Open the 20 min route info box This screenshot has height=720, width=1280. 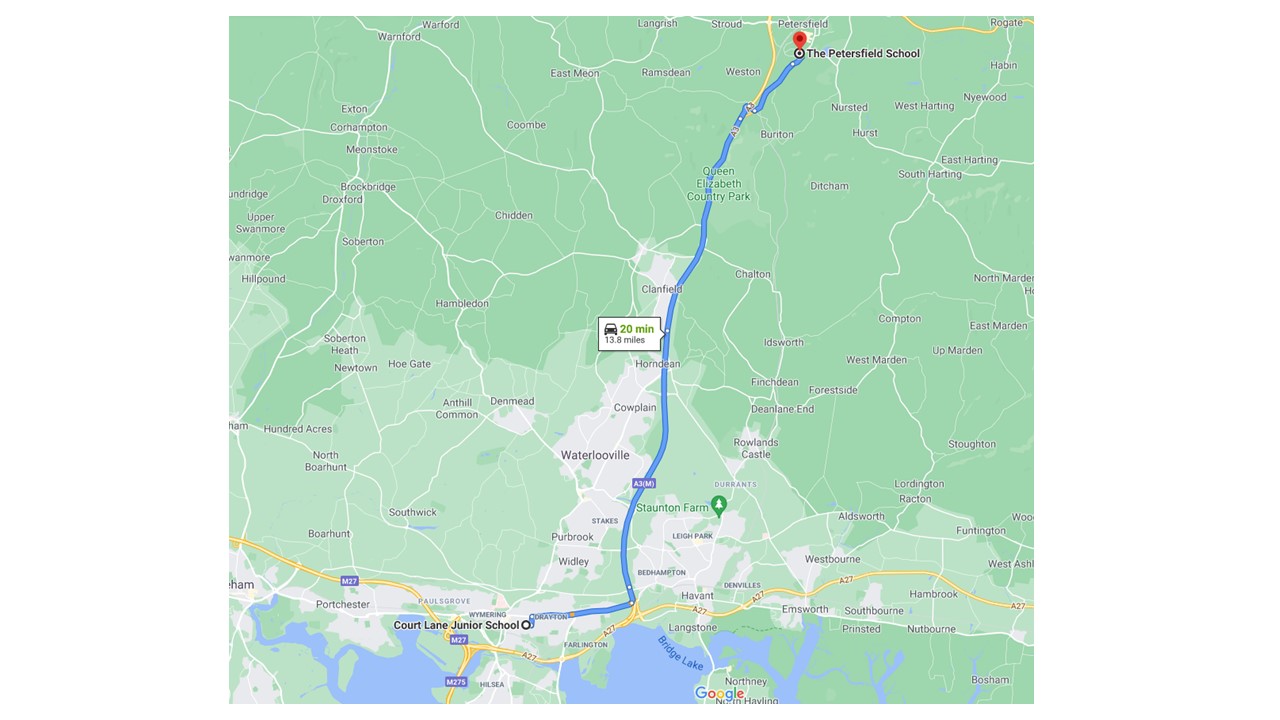pos(630,333)
